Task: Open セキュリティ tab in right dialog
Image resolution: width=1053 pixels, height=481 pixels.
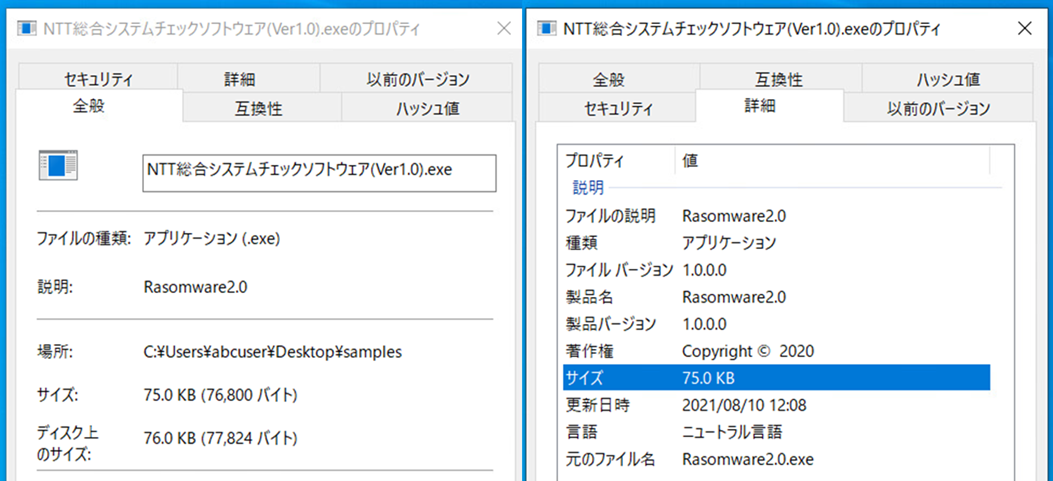Action: pos(618,108)
